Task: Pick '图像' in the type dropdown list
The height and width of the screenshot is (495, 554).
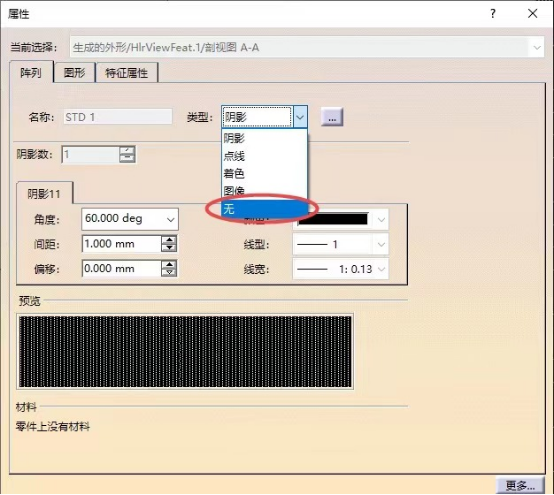Action: (x=264, y=191)
